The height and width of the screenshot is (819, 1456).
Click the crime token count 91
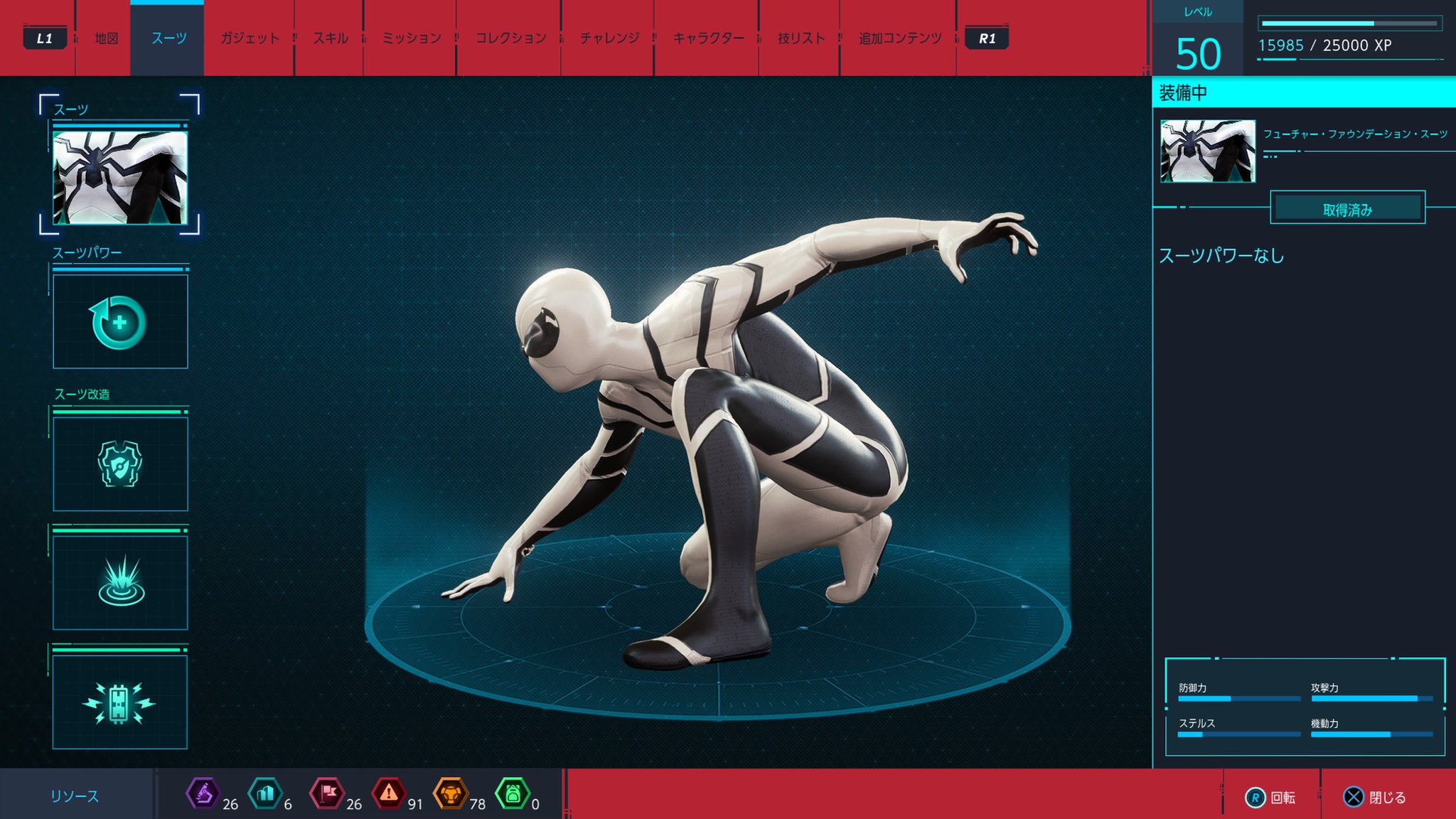coord(415,804)
